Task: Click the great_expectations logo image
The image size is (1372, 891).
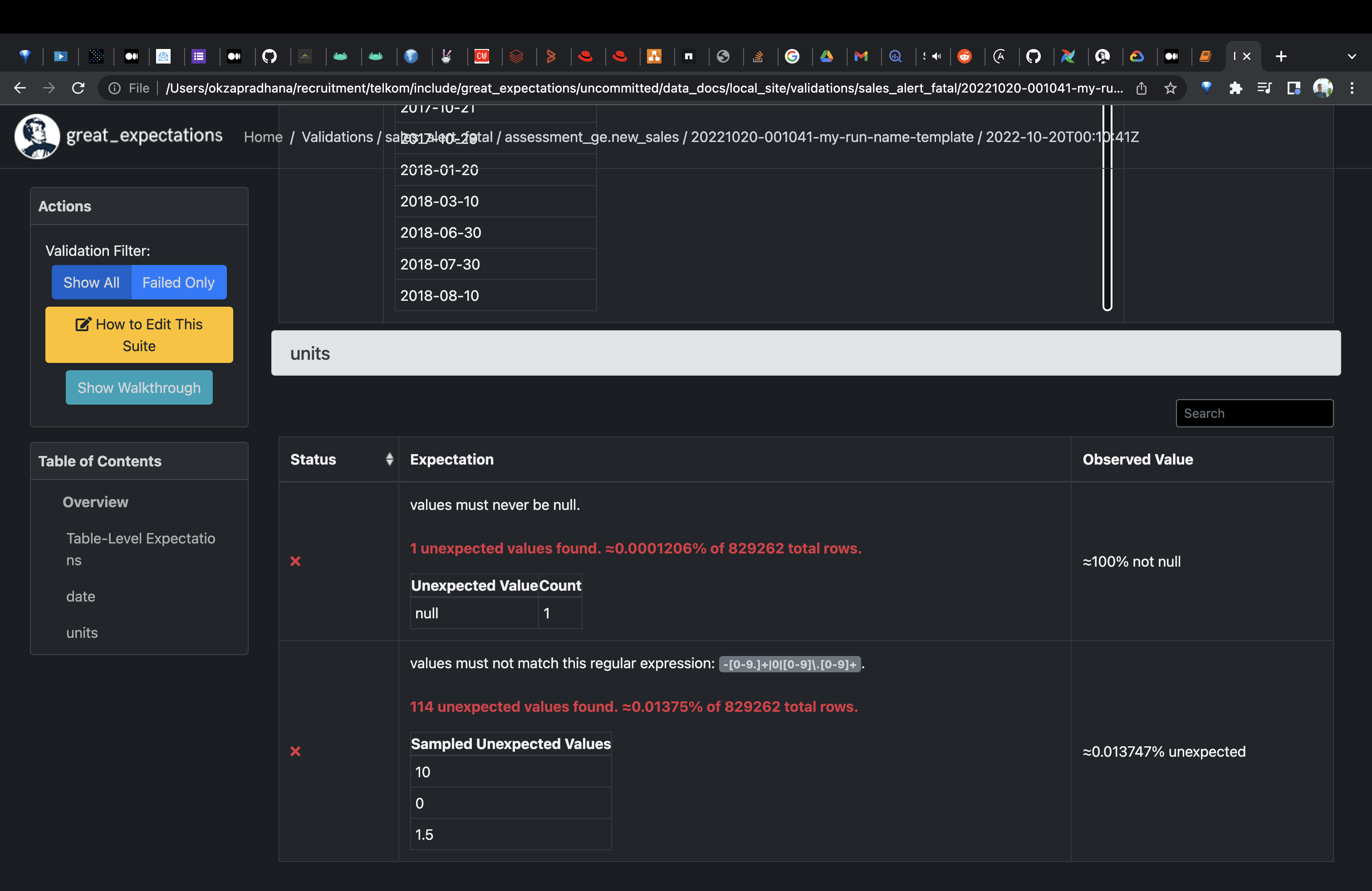Action: click(37, 137)
